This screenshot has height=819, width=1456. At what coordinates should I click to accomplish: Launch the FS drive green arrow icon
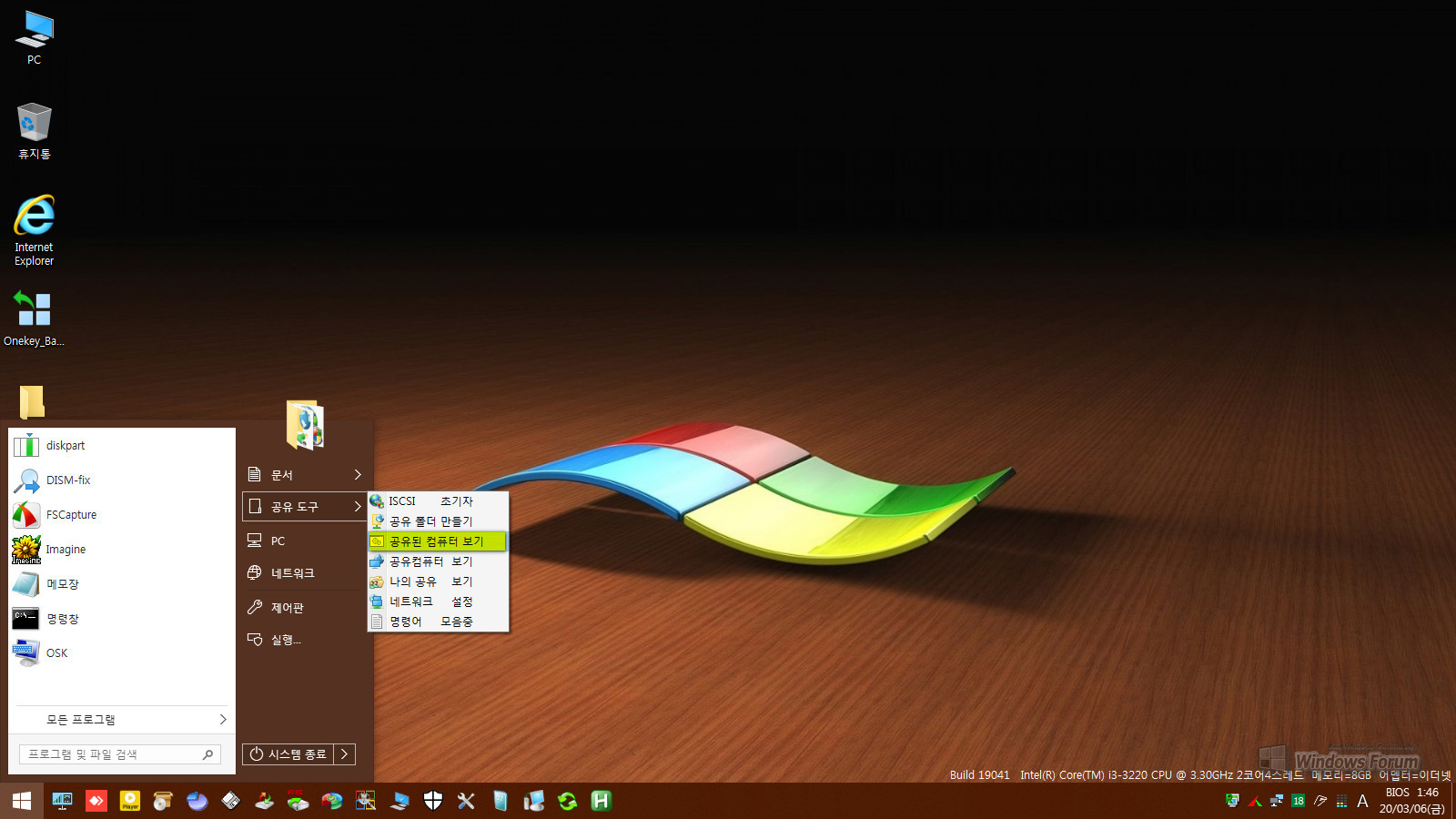pyautogui.click(x=298, y=801)
